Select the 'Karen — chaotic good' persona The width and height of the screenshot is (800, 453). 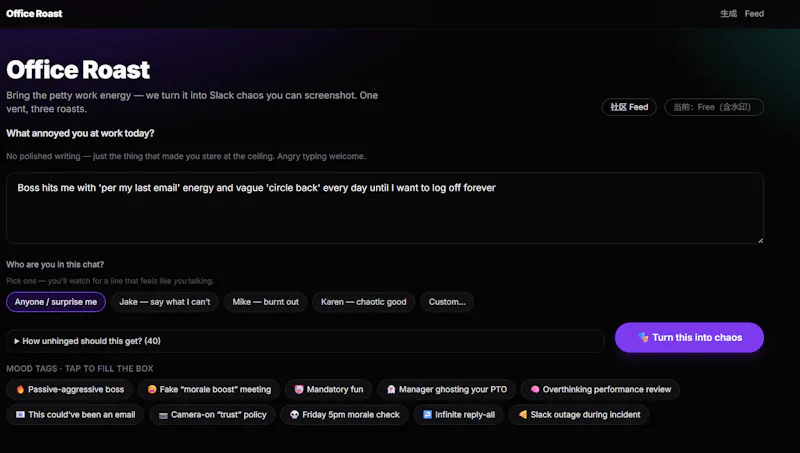(363, 302)
